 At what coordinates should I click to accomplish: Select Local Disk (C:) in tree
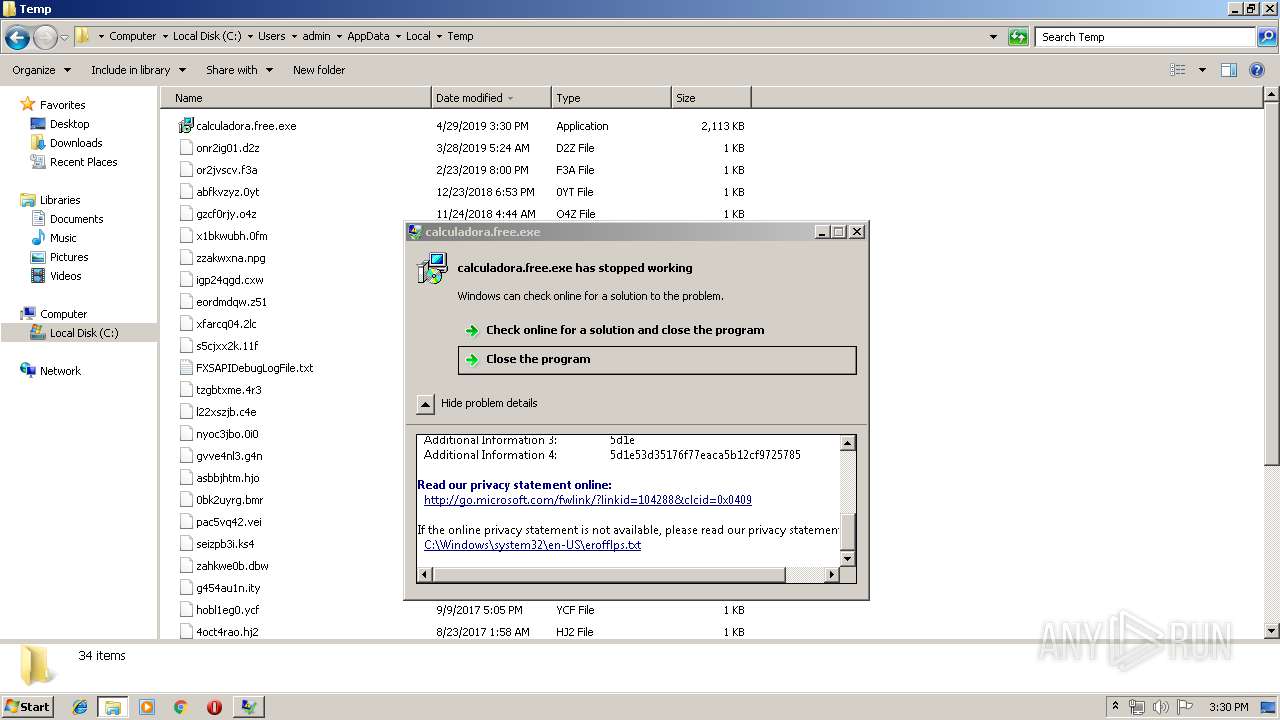(83, 333)
